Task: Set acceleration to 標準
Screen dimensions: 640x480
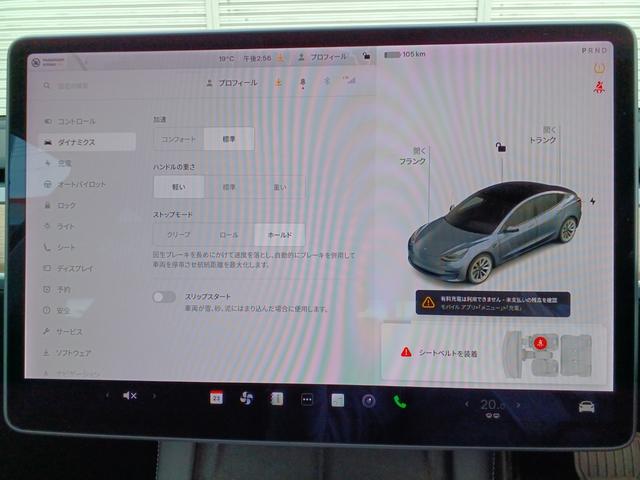Action: tap(229, 139)
